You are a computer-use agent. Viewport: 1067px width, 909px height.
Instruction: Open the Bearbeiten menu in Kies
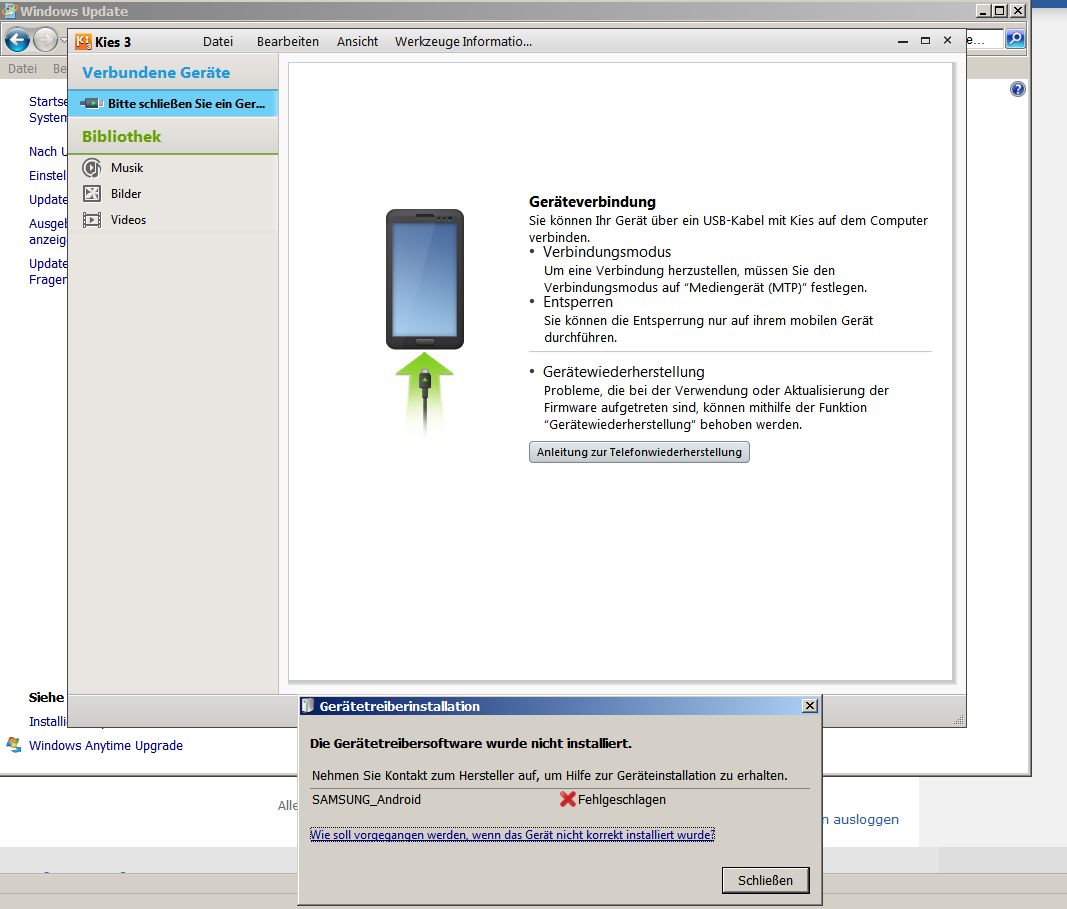click(x=288, y=42)
